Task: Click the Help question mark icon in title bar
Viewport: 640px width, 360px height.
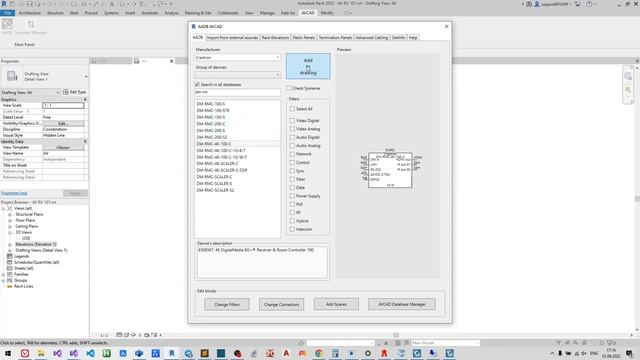Action: tap(589, 4)
